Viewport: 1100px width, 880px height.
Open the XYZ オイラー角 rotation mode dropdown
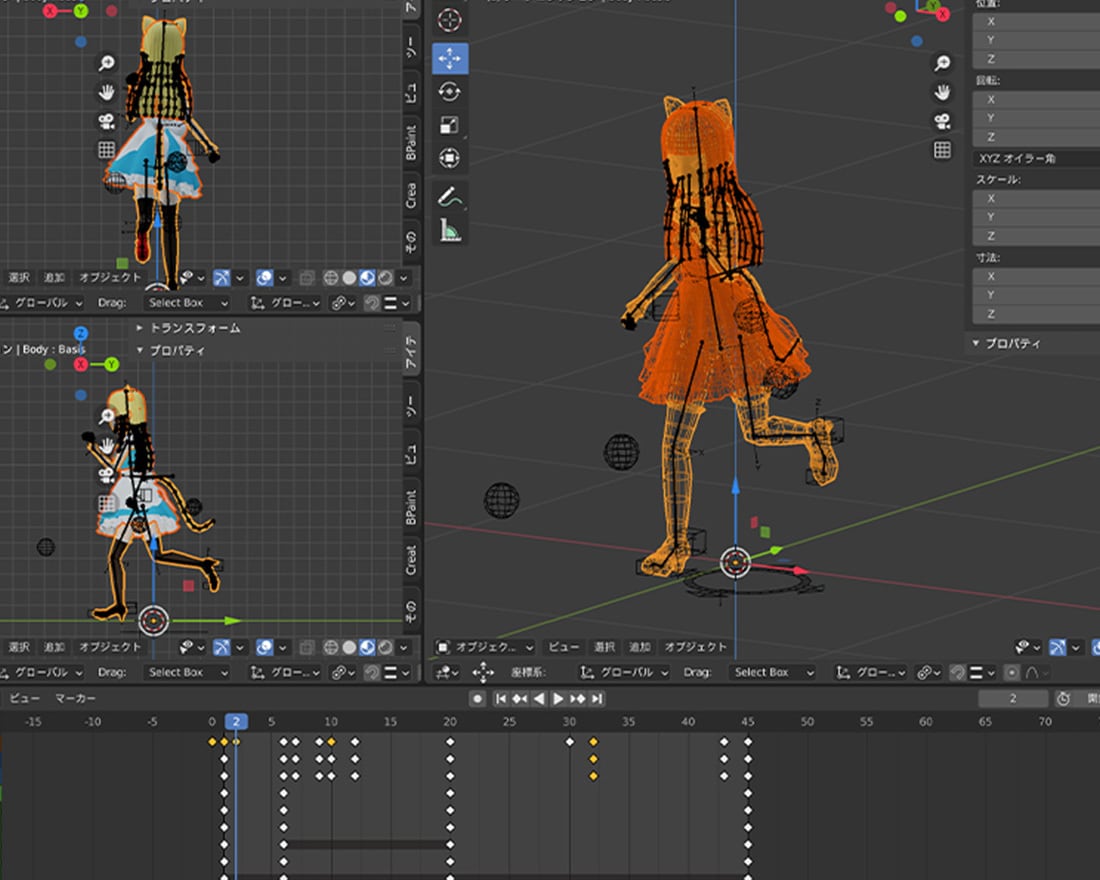pyautogui.click(x=1037, y=159)
